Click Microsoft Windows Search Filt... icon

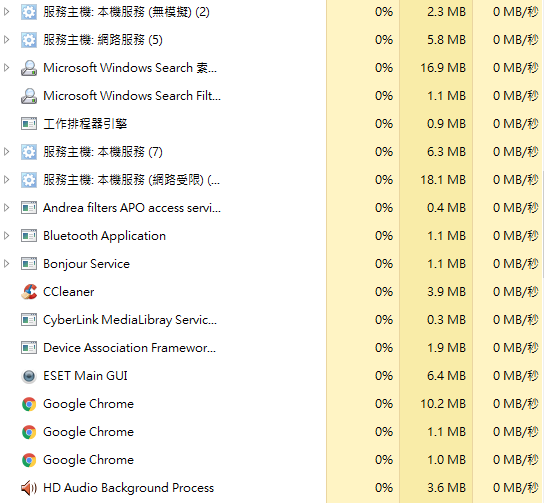(29, 96)
